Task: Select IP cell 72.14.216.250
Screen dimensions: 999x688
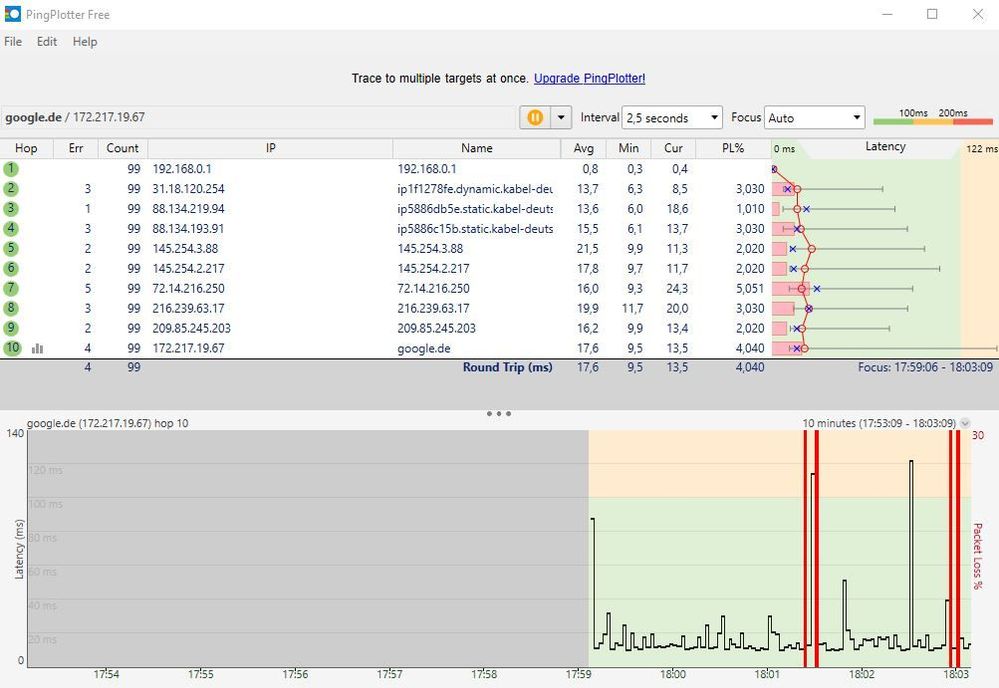Action: tap(189, 288)
